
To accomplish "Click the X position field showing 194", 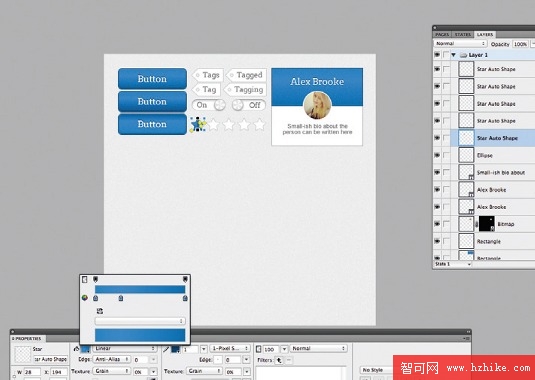I will click(59, 372).
